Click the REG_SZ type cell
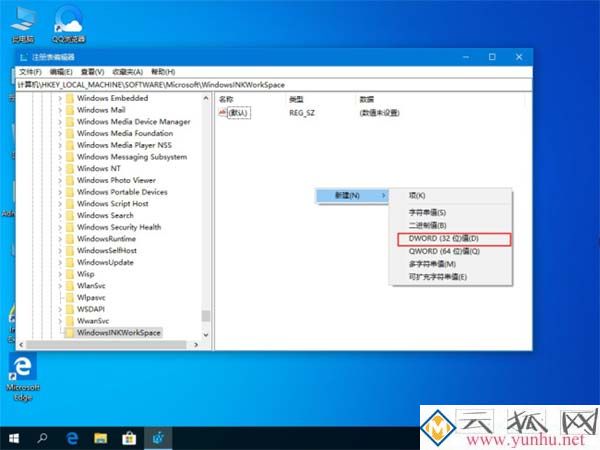 pyautogui.click(x=302, y=113)
